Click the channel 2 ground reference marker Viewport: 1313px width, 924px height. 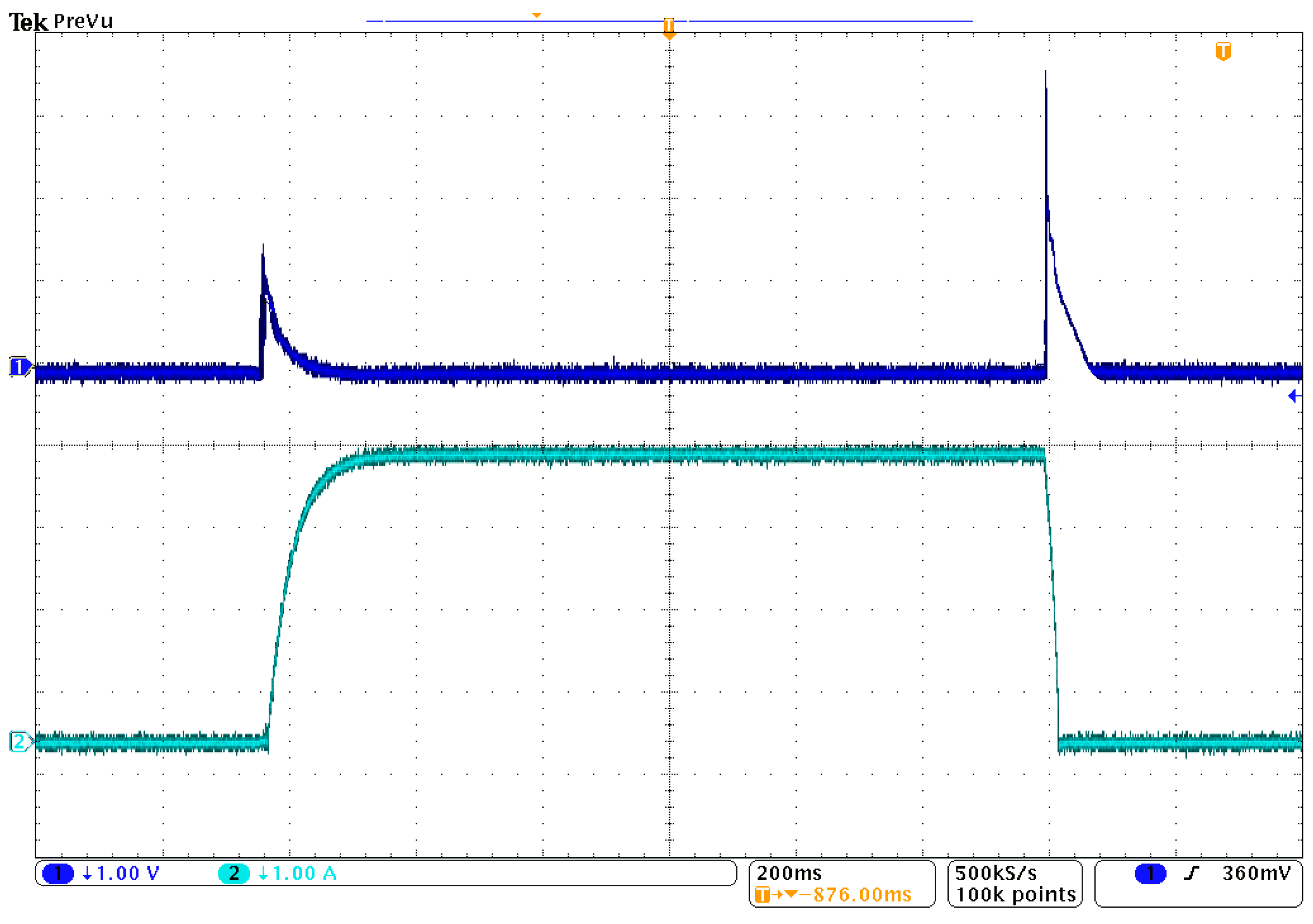[20, 741]
